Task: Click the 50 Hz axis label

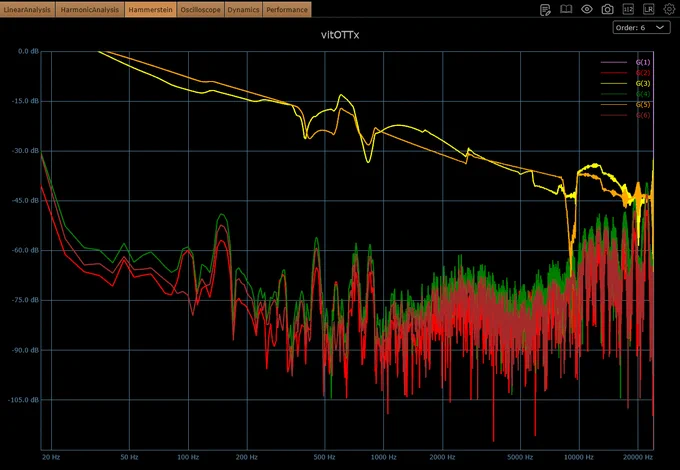Action: coord(129,457)
